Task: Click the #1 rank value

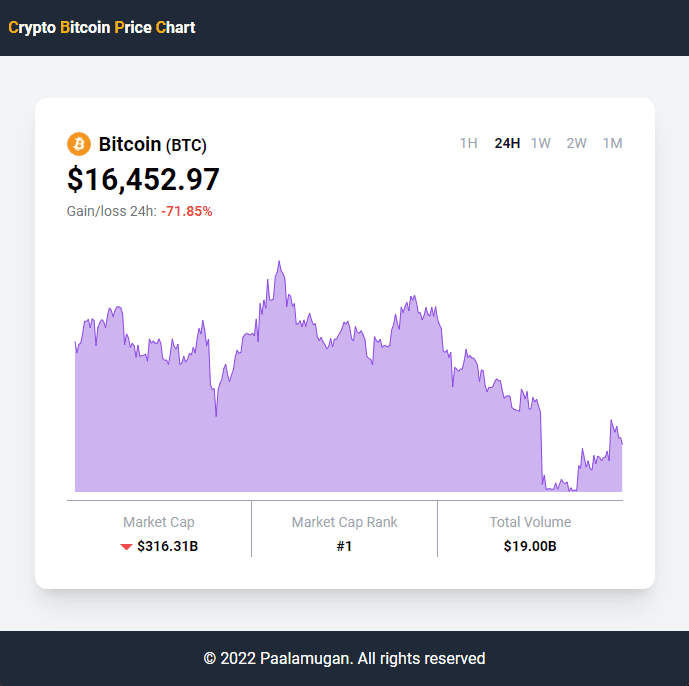Action: point(344,546)
